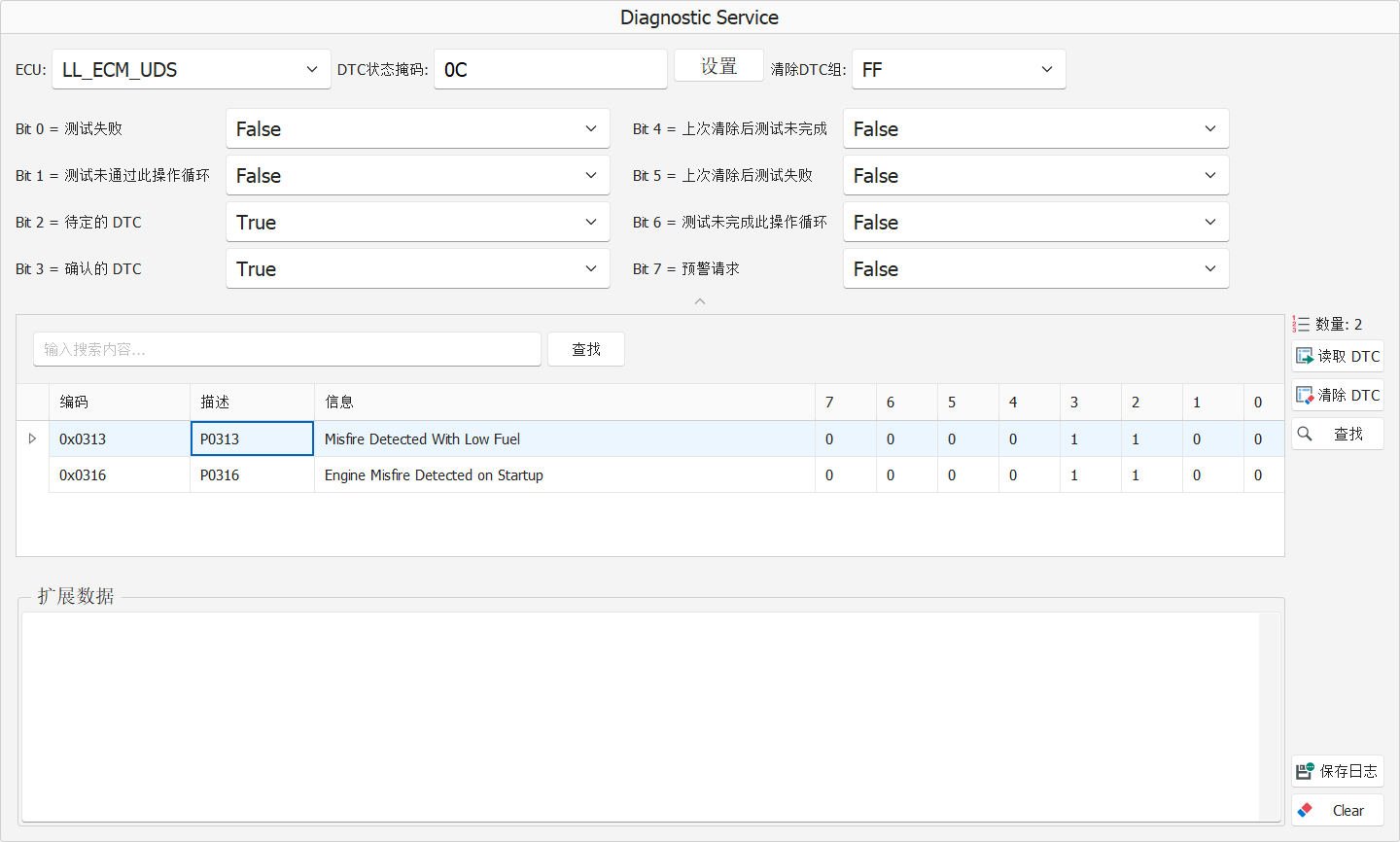This screenshot has width=1400, height=842.
Task: Click the 设置 button beside the status mask
Action: [718, 66]
